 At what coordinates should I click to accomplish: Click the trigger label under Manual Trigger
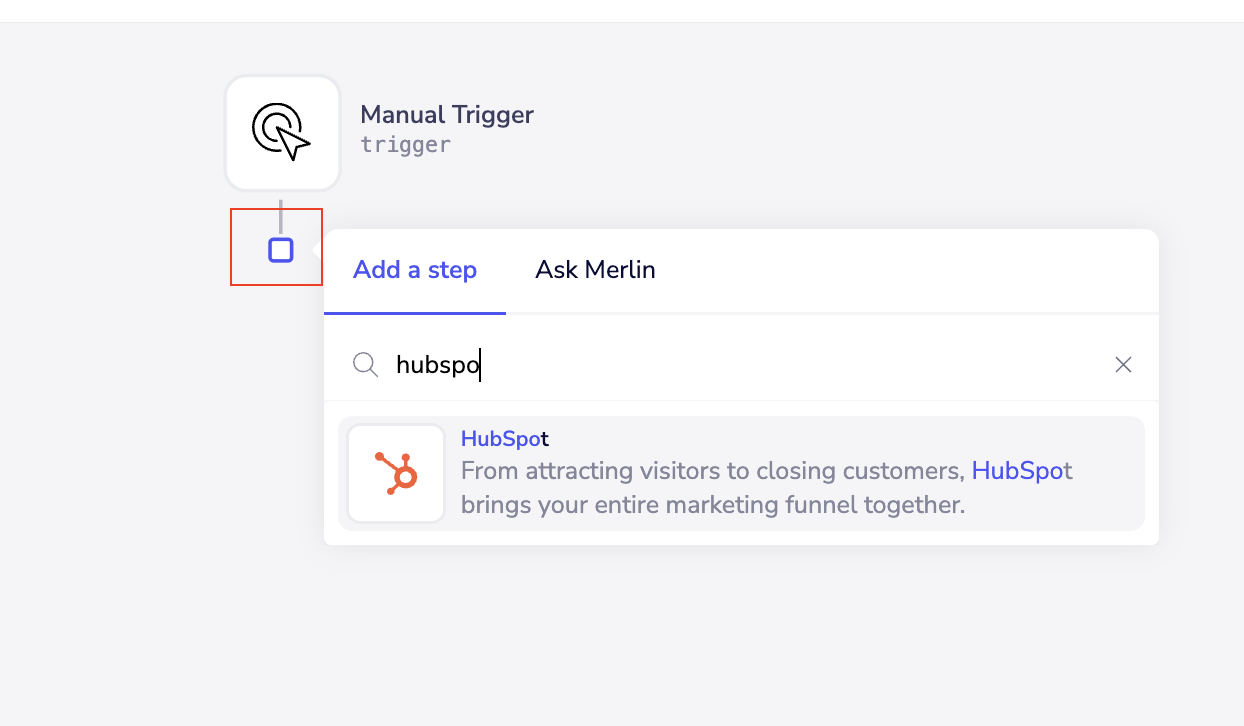click(405, 145)
